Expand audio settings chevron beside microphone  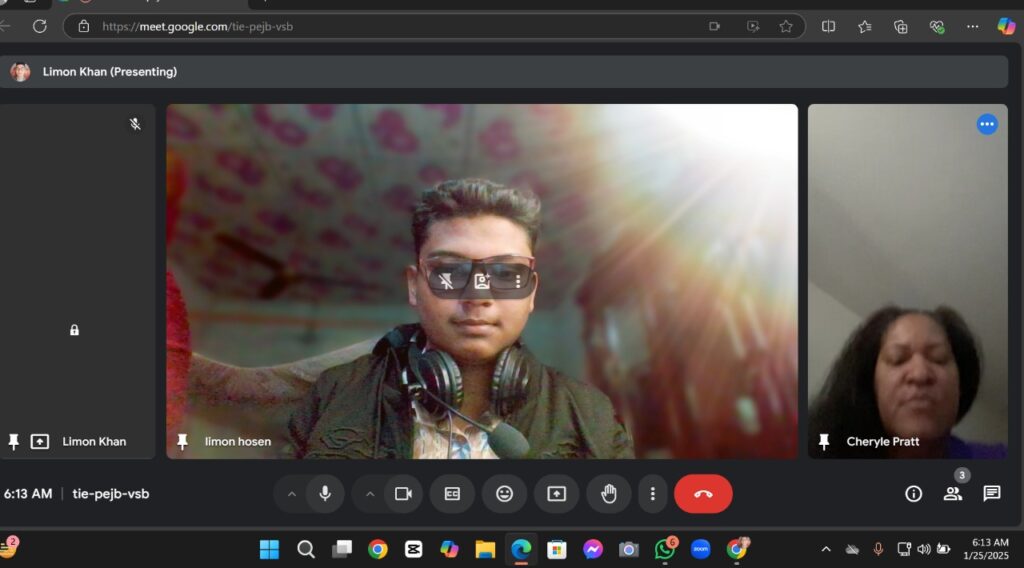292,494
